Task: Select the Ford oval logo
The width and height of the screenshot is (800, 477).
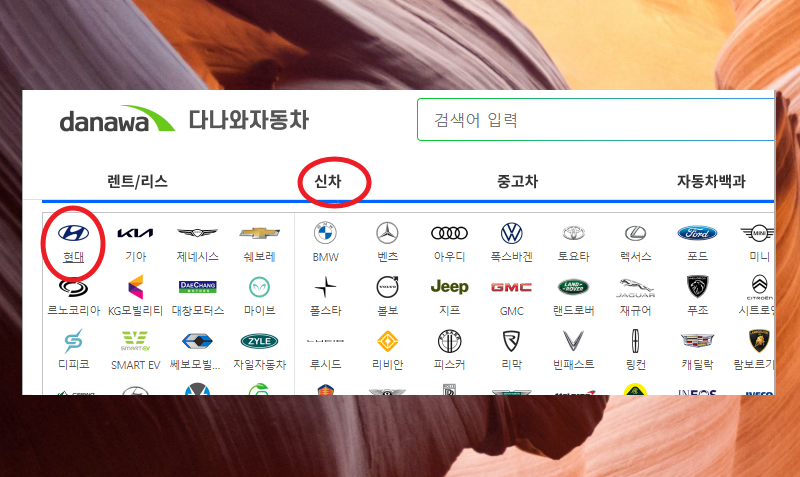Action: [x=697, y=233]
